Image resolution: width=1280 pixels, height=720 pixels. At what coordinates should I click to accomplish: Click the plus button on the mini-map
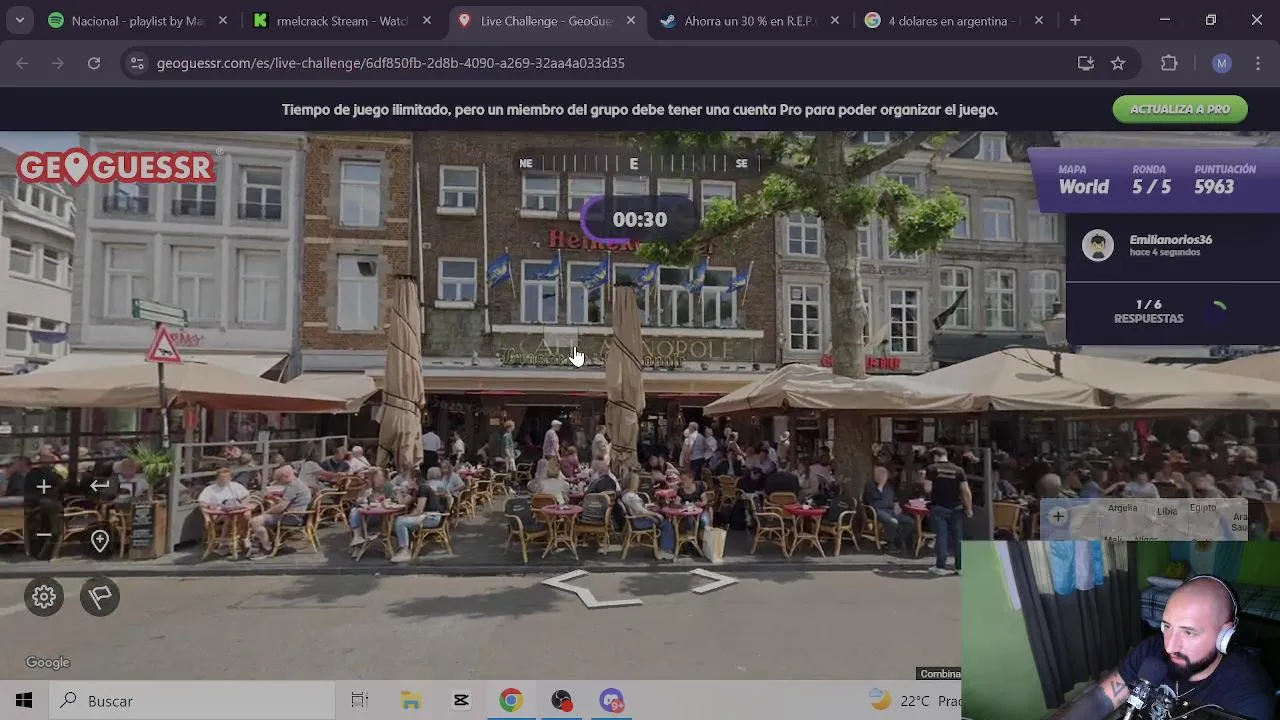(x=1058, y=517)
